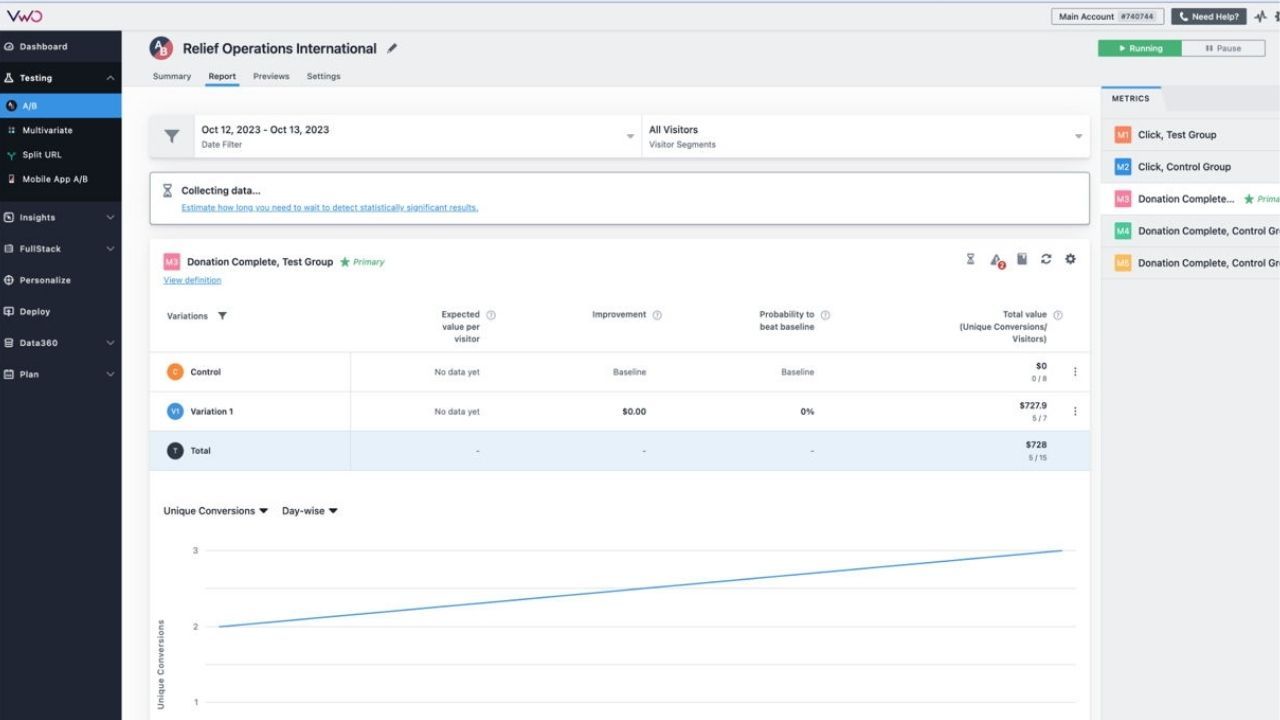Click the Variations filter icon

tap(222, 316)
